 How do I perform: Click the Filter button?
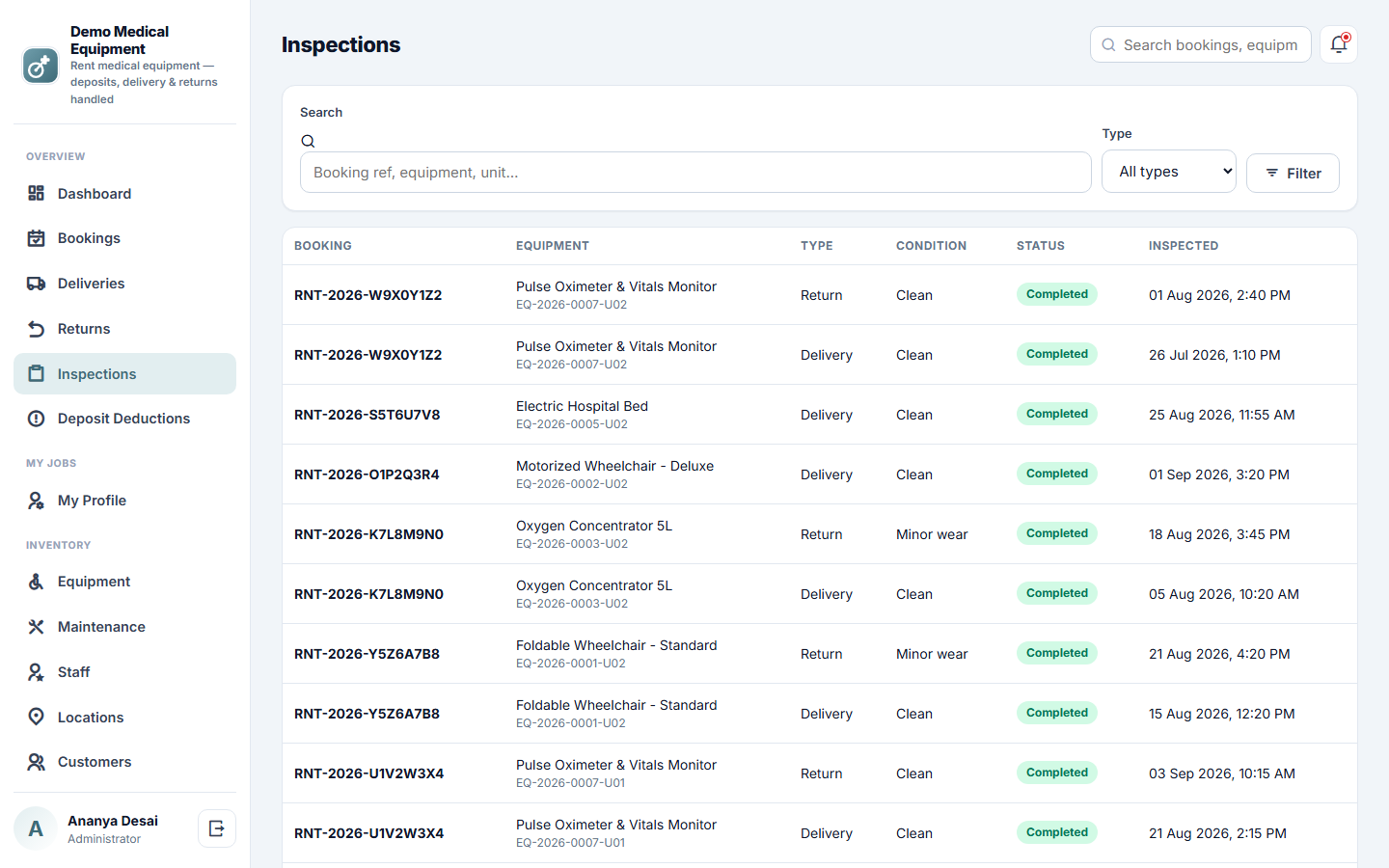tap(1293, 174)
